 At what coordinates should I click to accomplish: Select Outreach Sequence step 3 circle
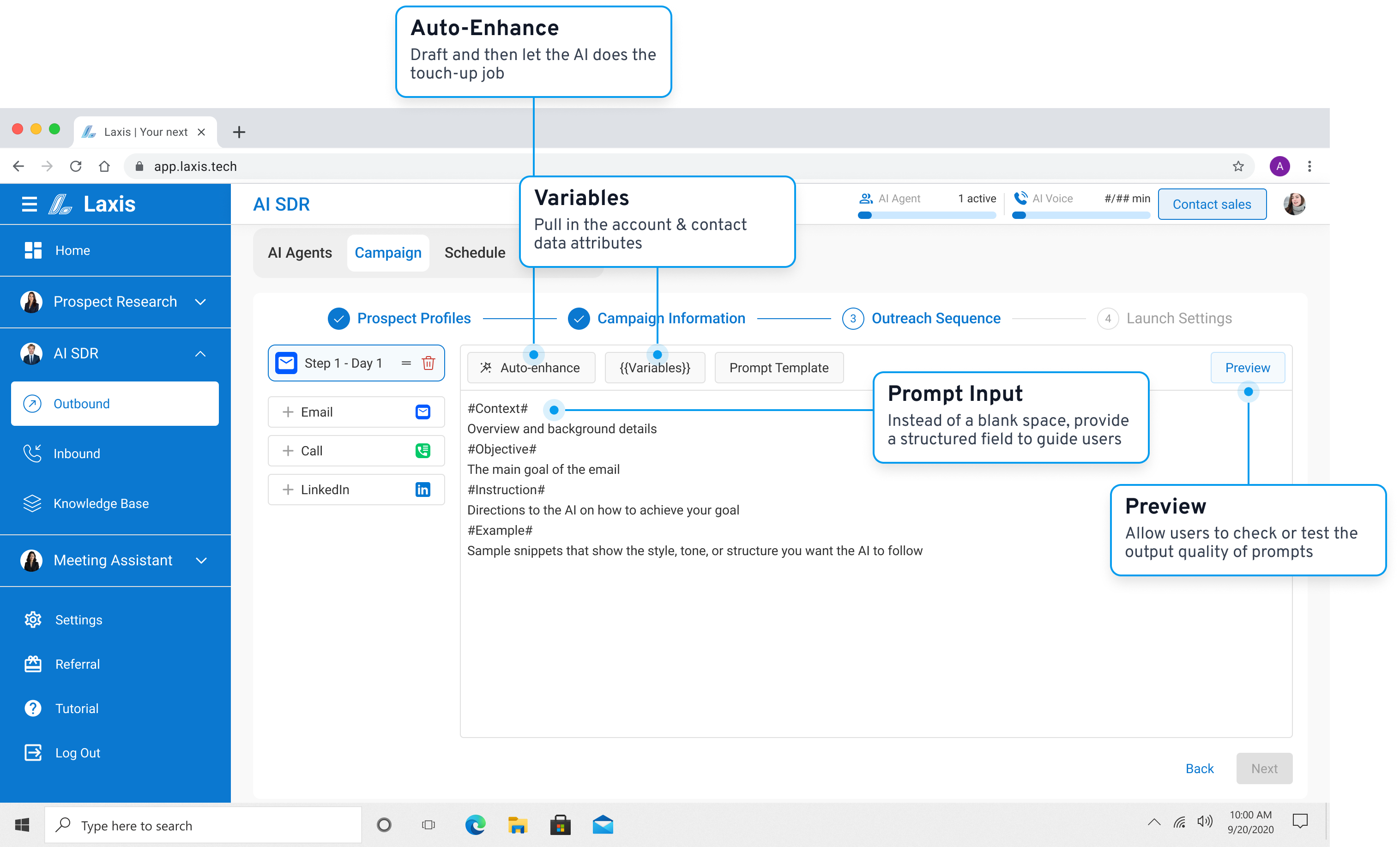(852, 318)
